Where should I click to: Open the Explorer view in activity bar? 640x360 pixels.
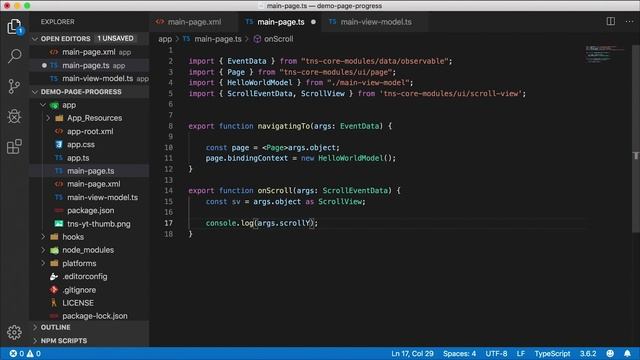14,27
